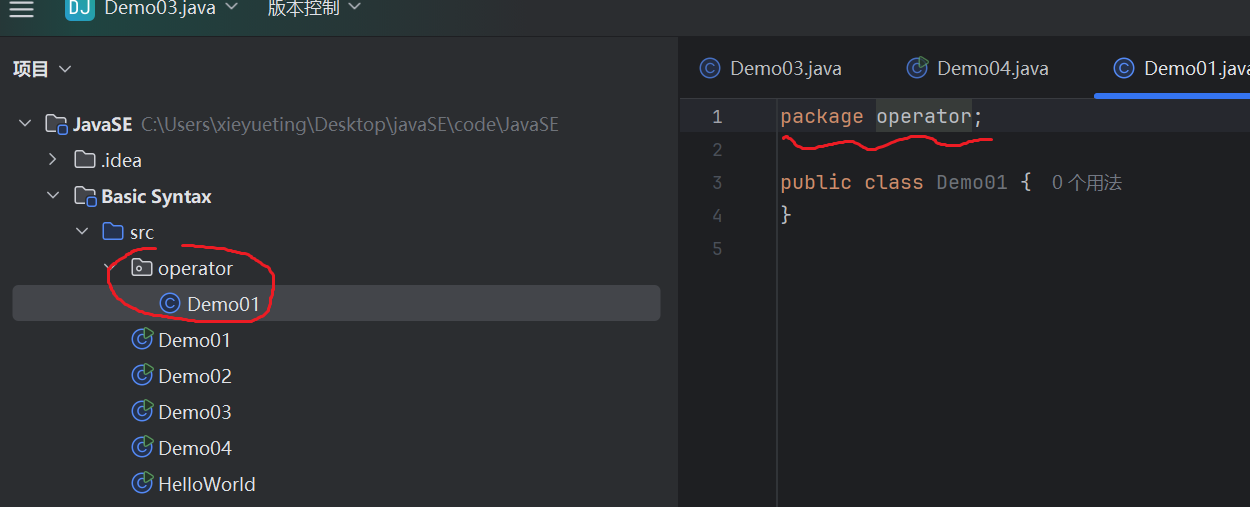Click the .idea folder icon
This screenshot has width=1250, height=507.
pyautogui.click(x=85, y=160)
